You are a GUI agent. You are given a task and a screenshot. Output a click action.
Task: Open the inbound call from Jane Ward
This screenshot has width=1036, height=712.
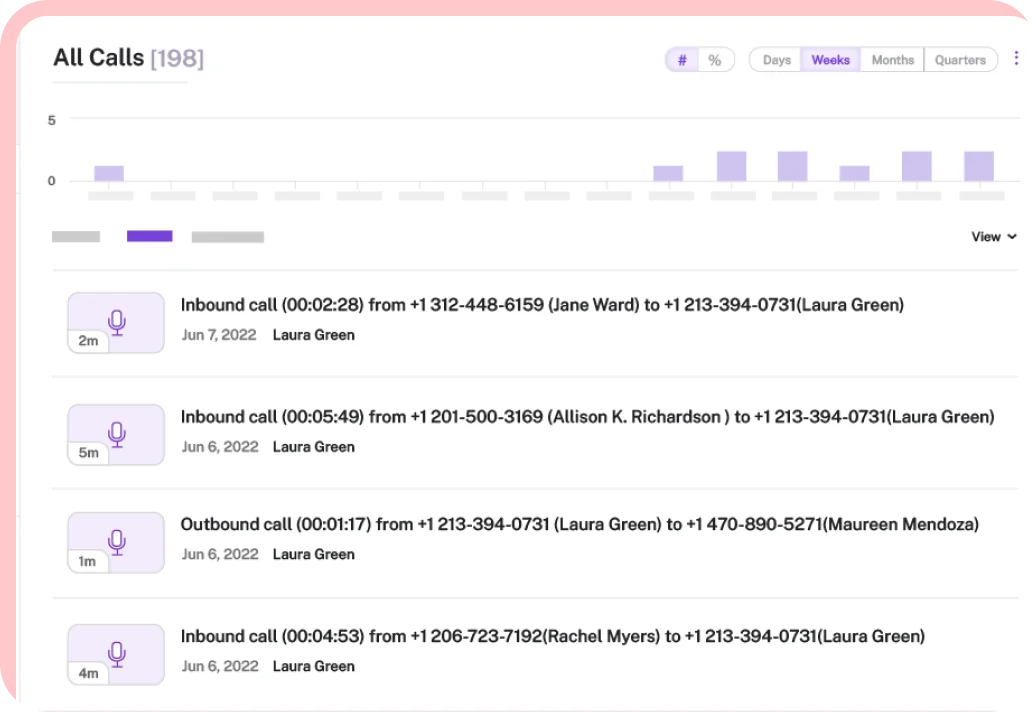point(542,305)
